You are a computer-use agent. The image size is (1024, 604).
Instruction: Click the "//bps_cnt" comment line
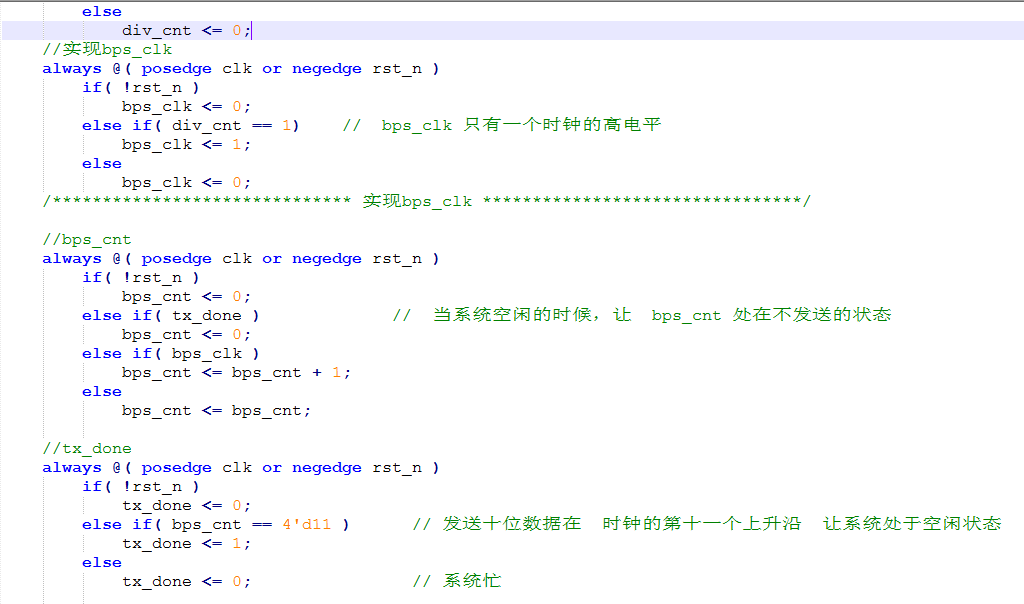87,240
